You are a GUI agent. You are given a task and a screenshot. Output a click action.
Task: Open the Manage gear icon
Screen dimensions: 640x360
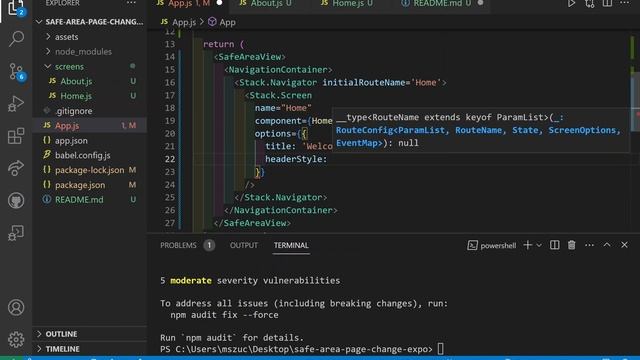16,339
